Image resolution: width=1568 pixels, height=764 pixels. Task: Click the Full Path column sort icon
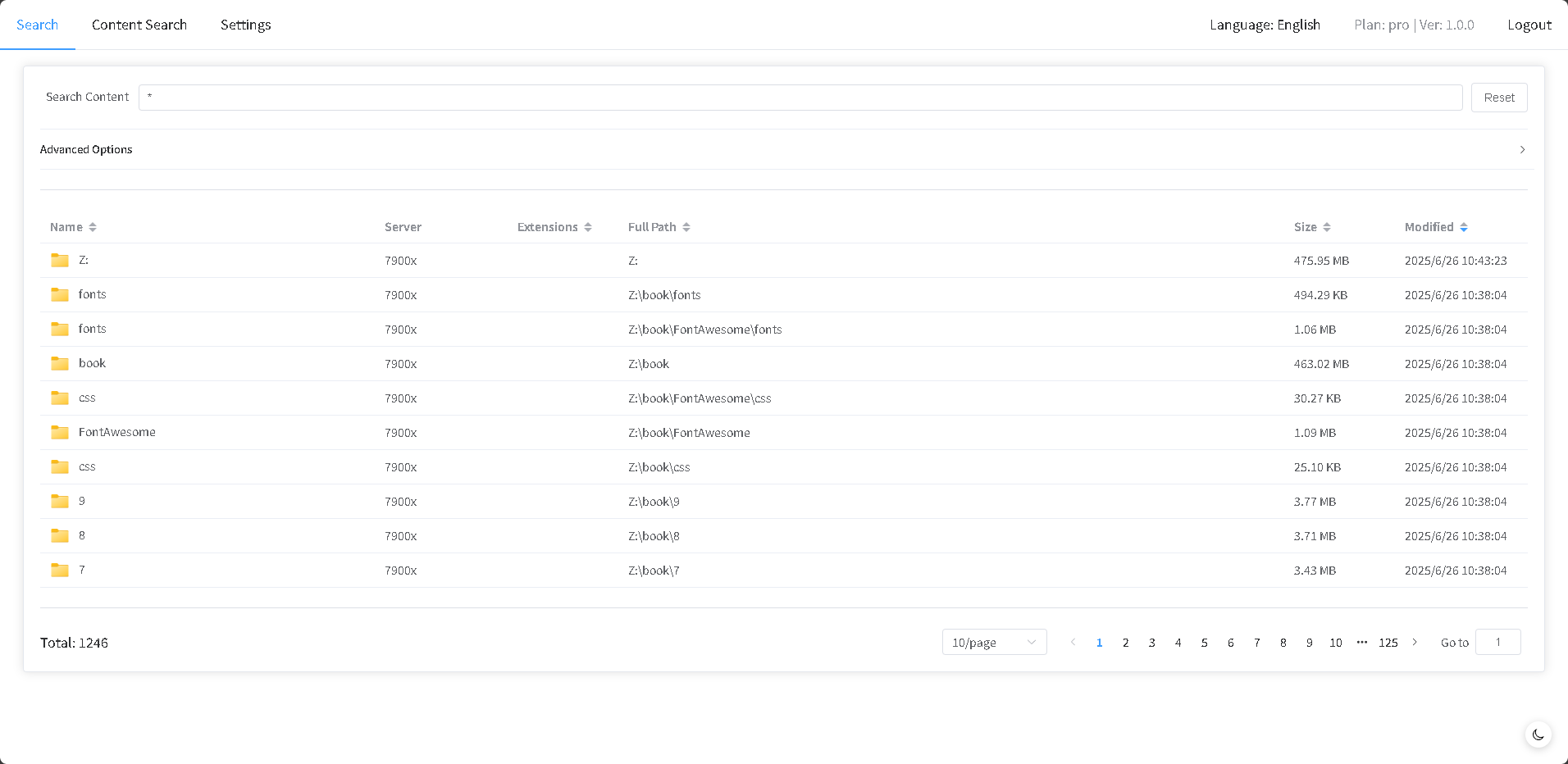click(686, 227)
